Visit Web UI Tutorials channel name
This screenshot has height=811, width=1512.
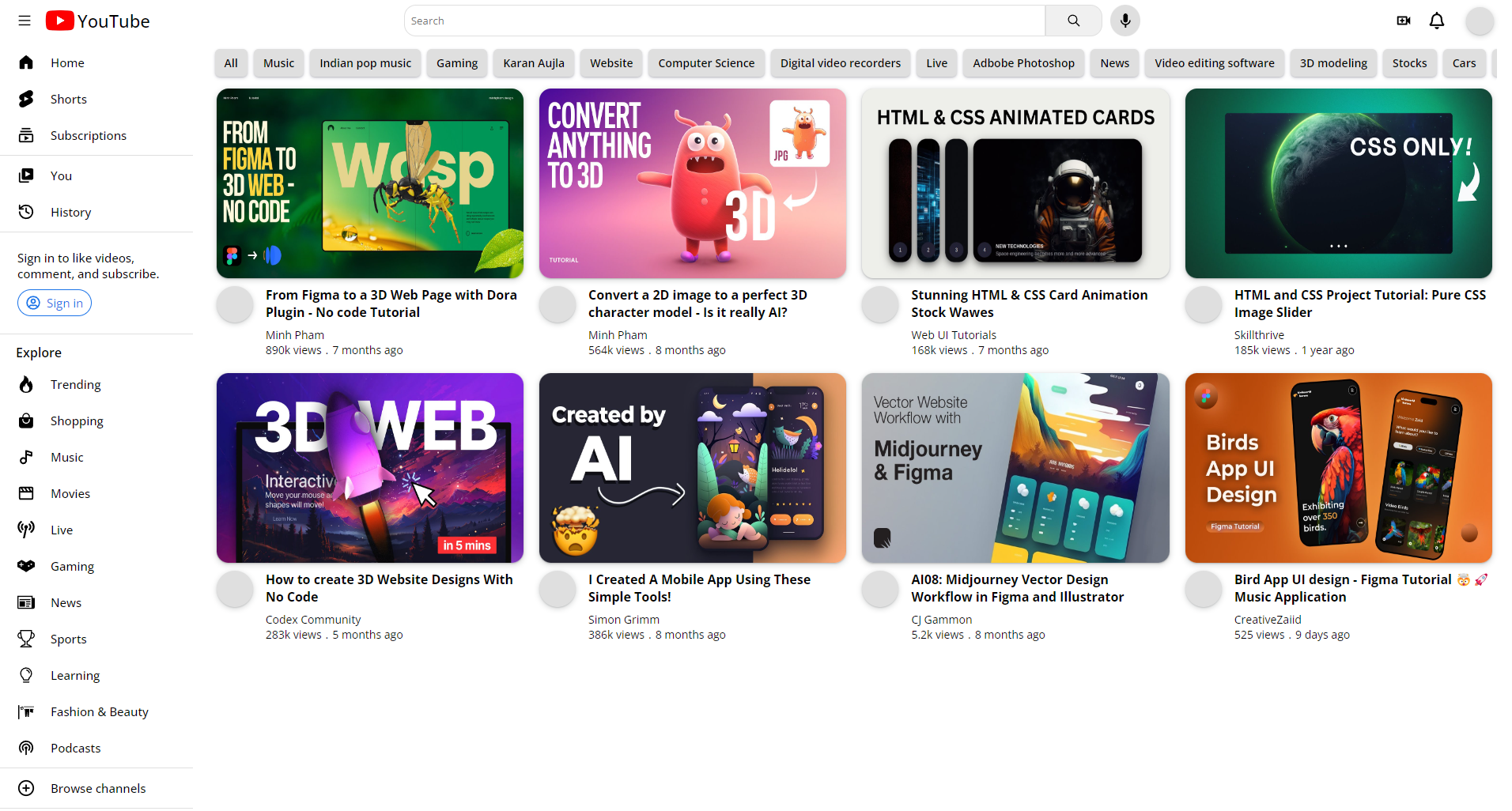[954, 335]
